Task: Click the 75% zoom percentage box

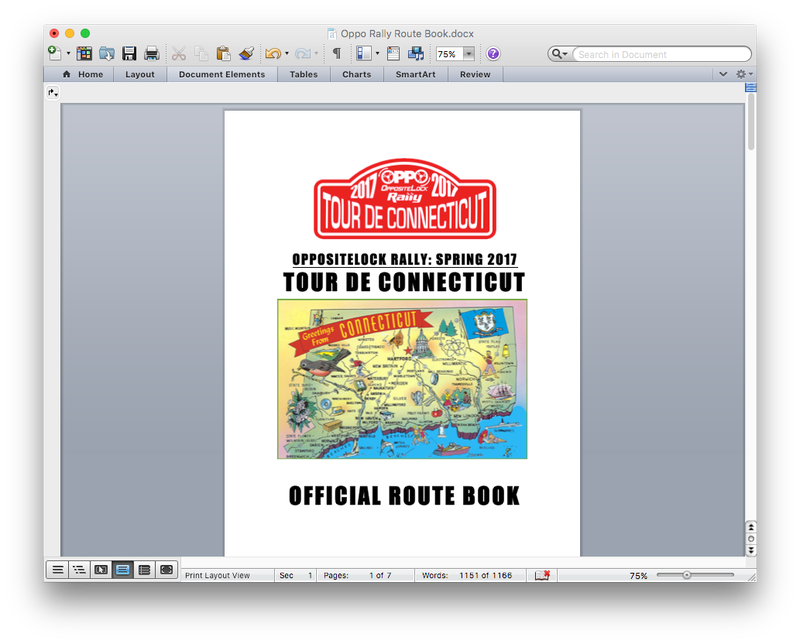Action: [449, 54]
